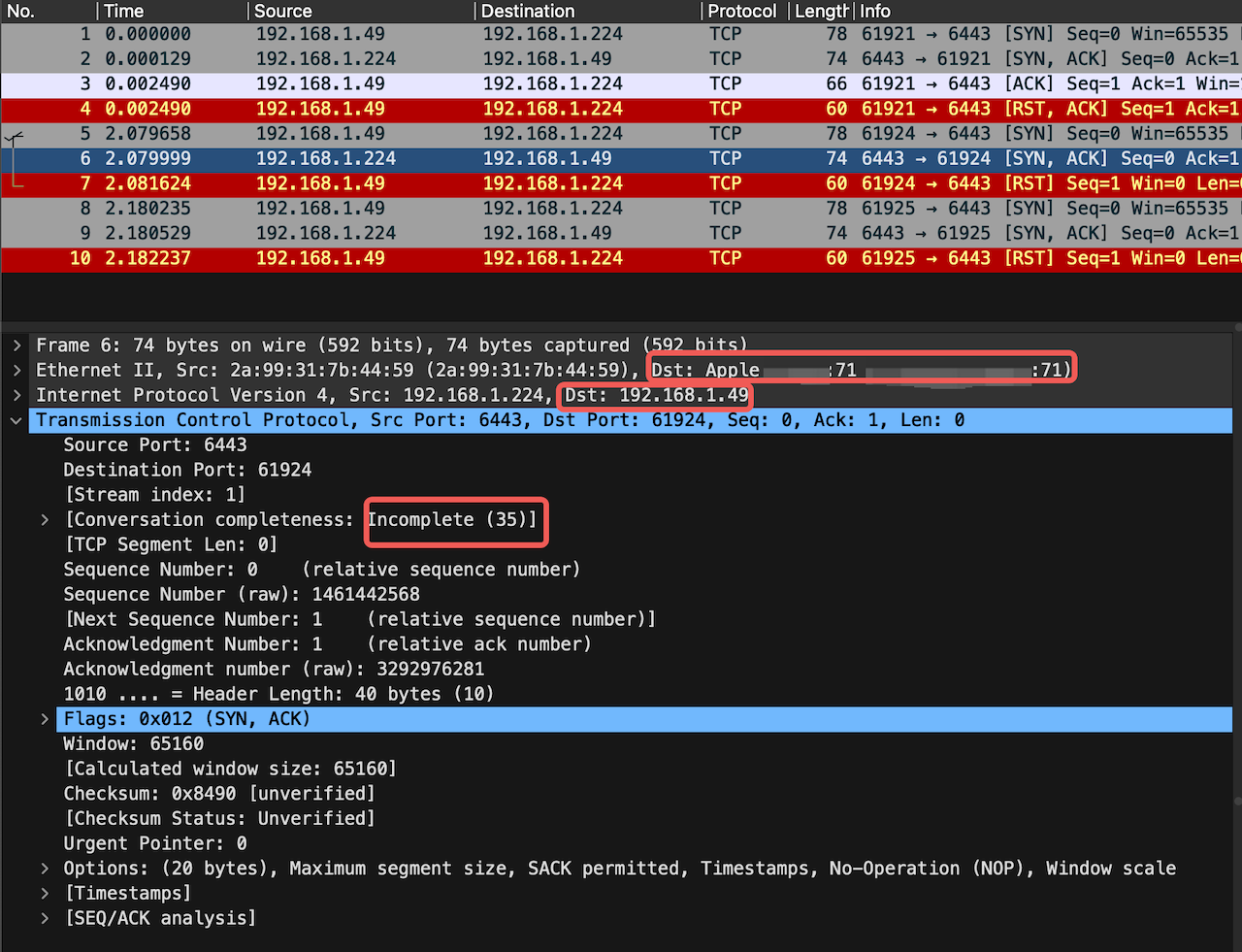This screenshot has height=952, width=1242.
Task: Select packet number 1 in the list
Action: tap(621, 34)
